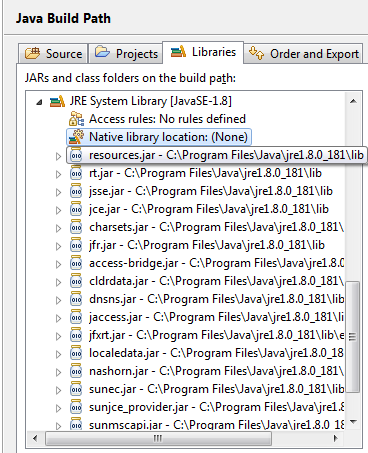Viewport: 368px width, 453px height.
Task: Expand the jsse.jar tree entry
Action: [x=58, y=192]
